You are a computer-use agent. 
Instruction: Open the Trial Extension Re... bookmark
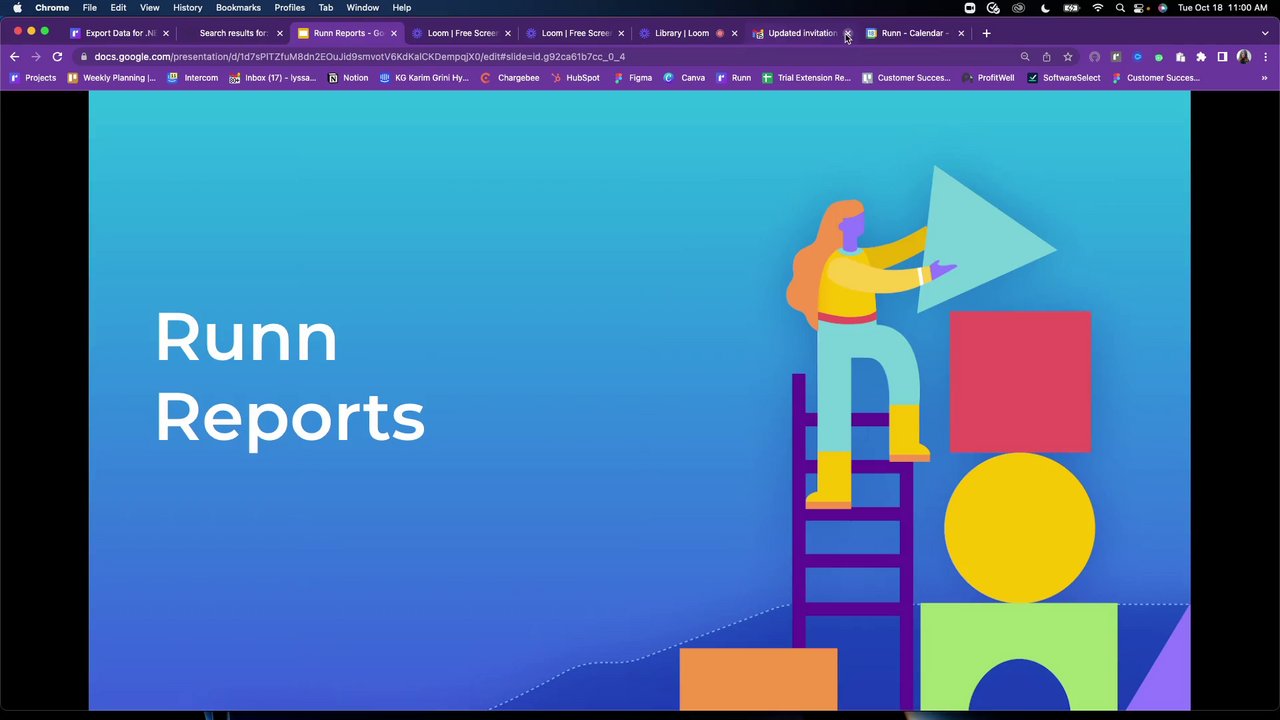click(806, 78)
